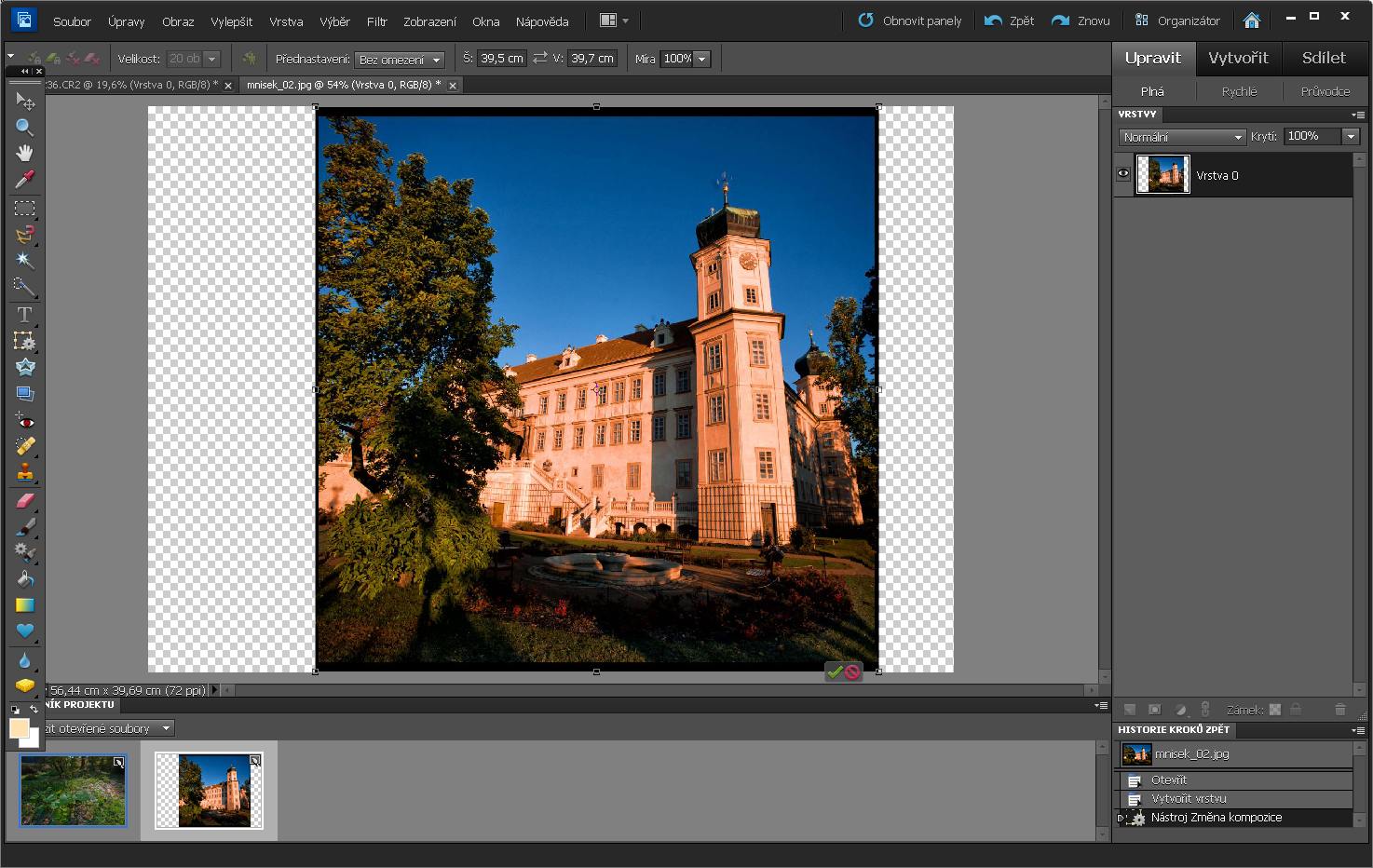Click the Obnovit panely button
Viewport: 1373px width, 868px height.
pos(909,20)
